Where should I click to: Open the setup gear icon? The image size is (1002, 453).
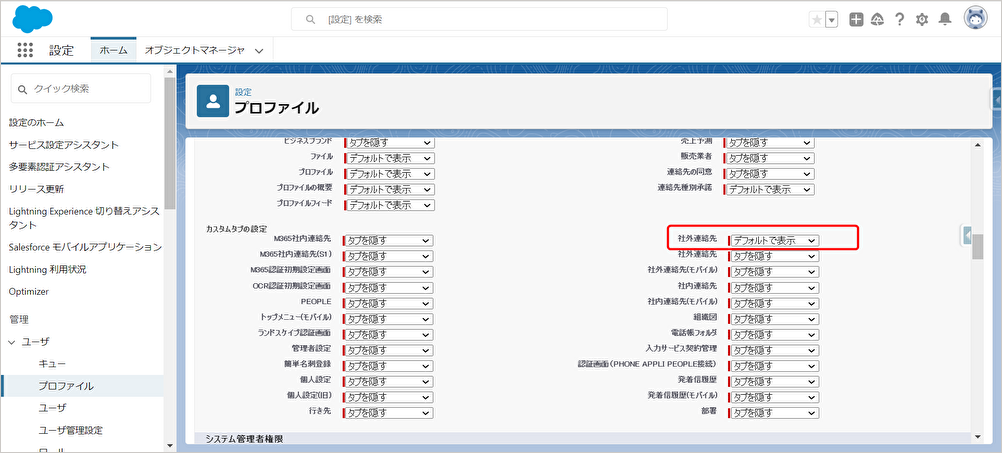(922, 20)
